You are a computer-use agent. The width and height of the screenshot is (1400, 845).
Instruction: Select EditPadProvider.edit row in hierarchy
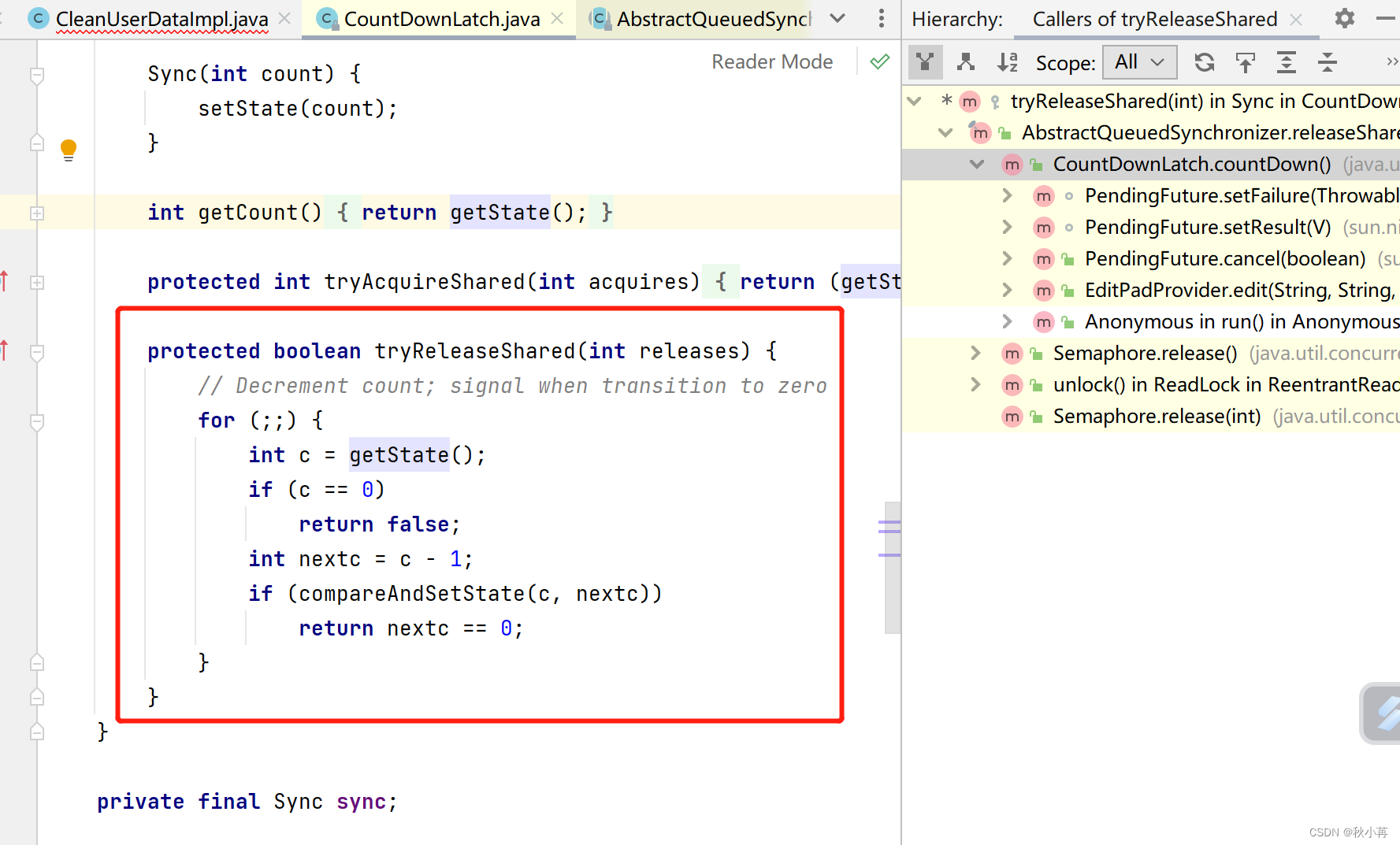tap(1151, 290)
